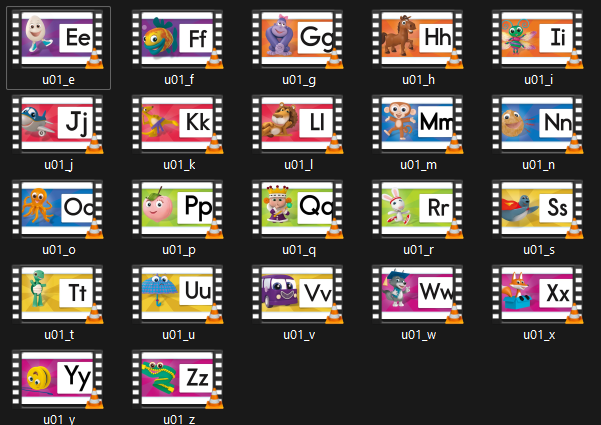This screenshot has width=601, height=425.
Task: Select the Ll lion video thumbnail
Action: pyautogui.click(x=297, y=124)
